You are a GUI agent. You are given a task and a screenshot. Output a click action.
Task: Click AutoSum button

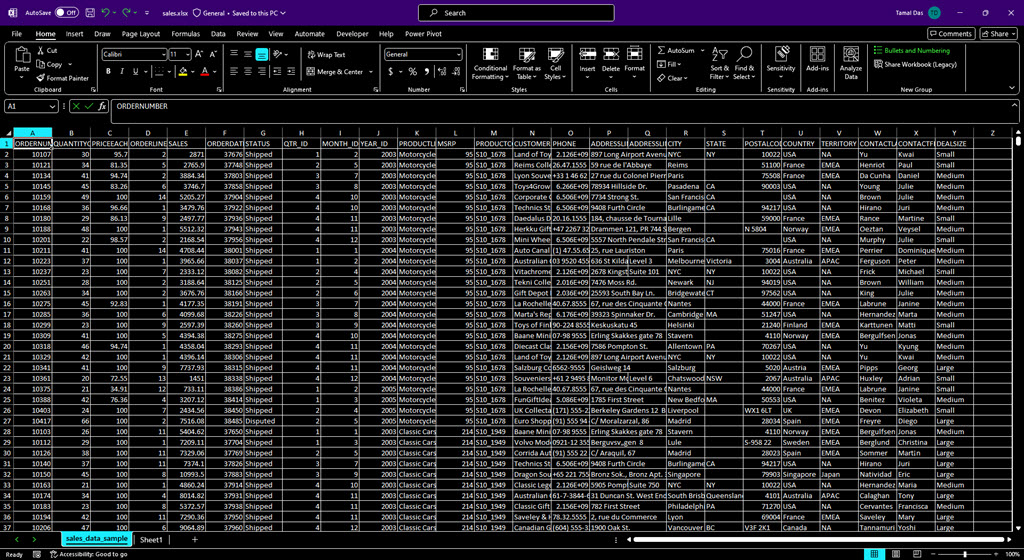pyautogui.click(x=677, y=50)
